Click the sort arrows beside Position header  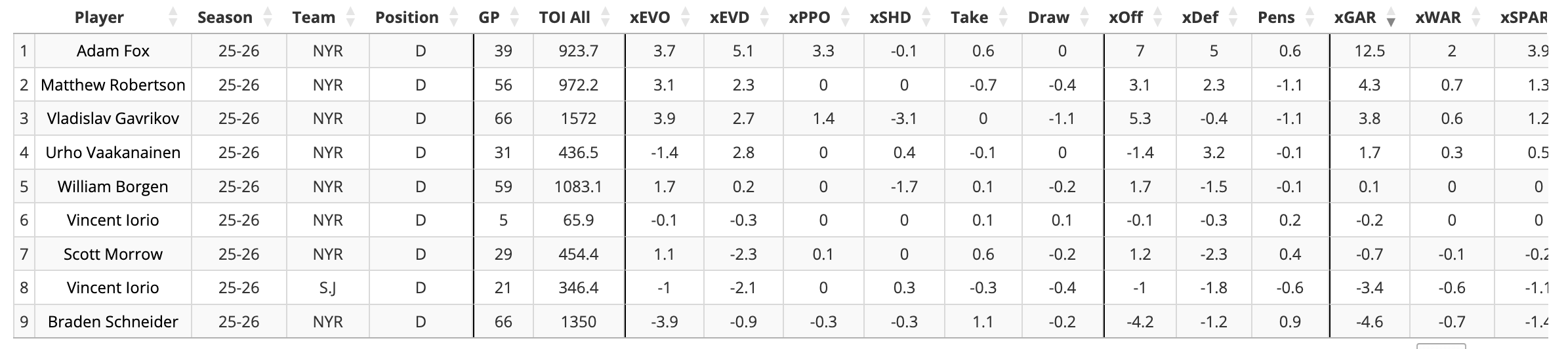[453, 18]
